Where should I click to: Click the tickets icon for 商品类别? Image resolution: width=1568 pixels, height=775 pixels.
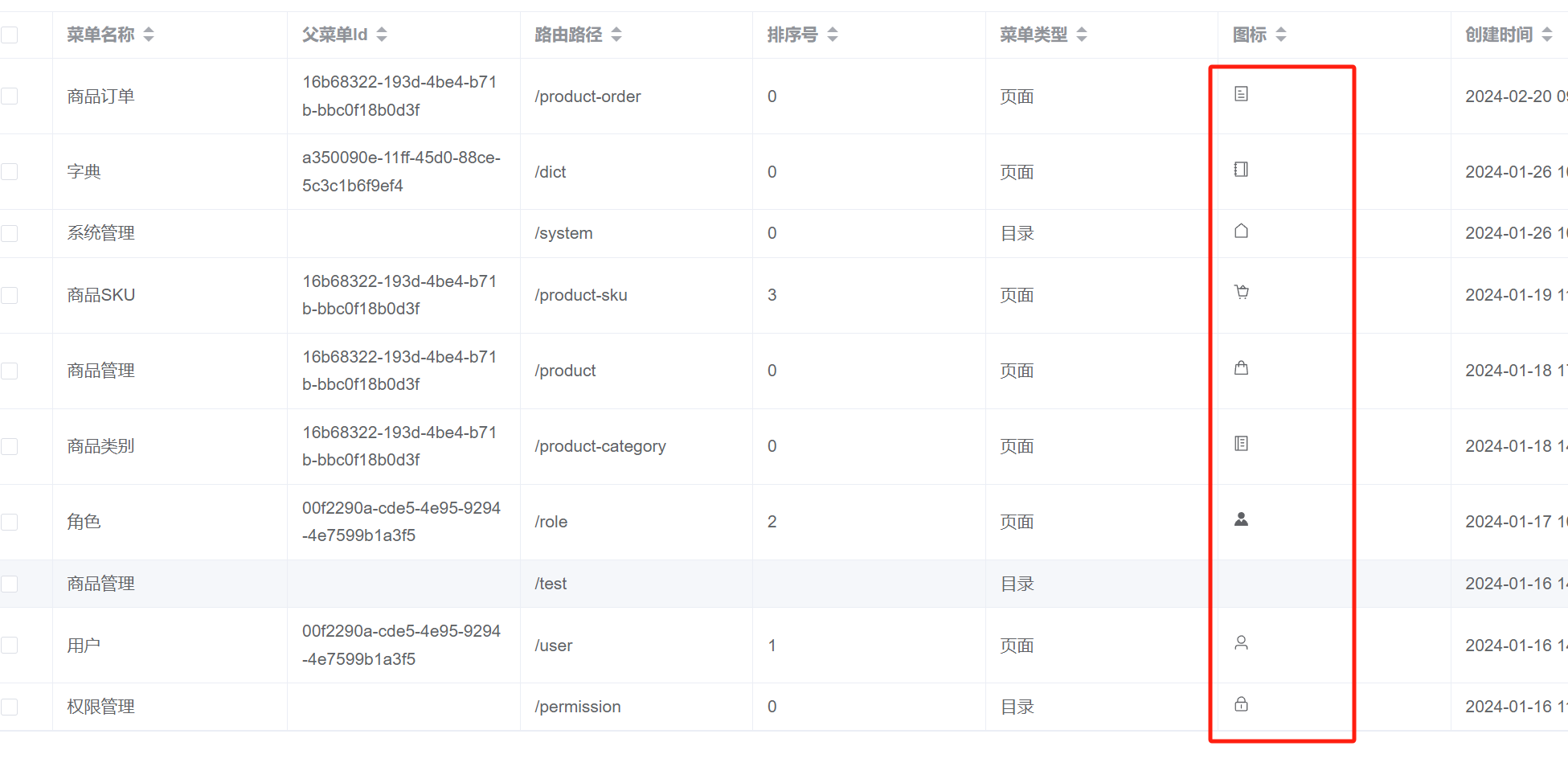point(1241,444)
